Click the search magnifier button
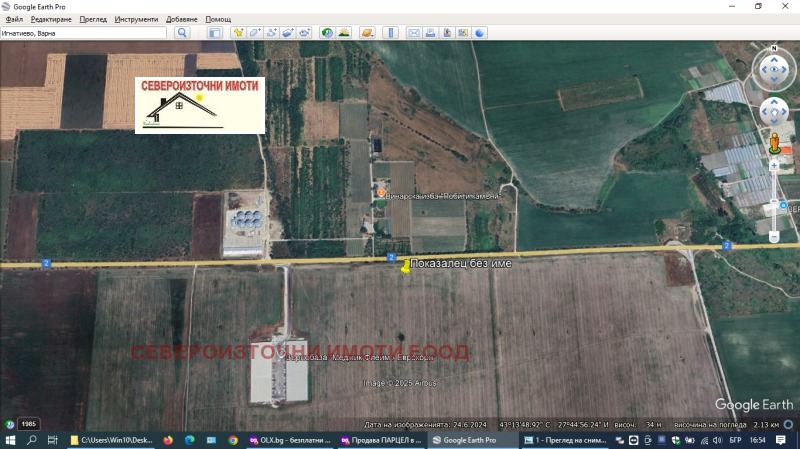 click(x=182, y=33)
